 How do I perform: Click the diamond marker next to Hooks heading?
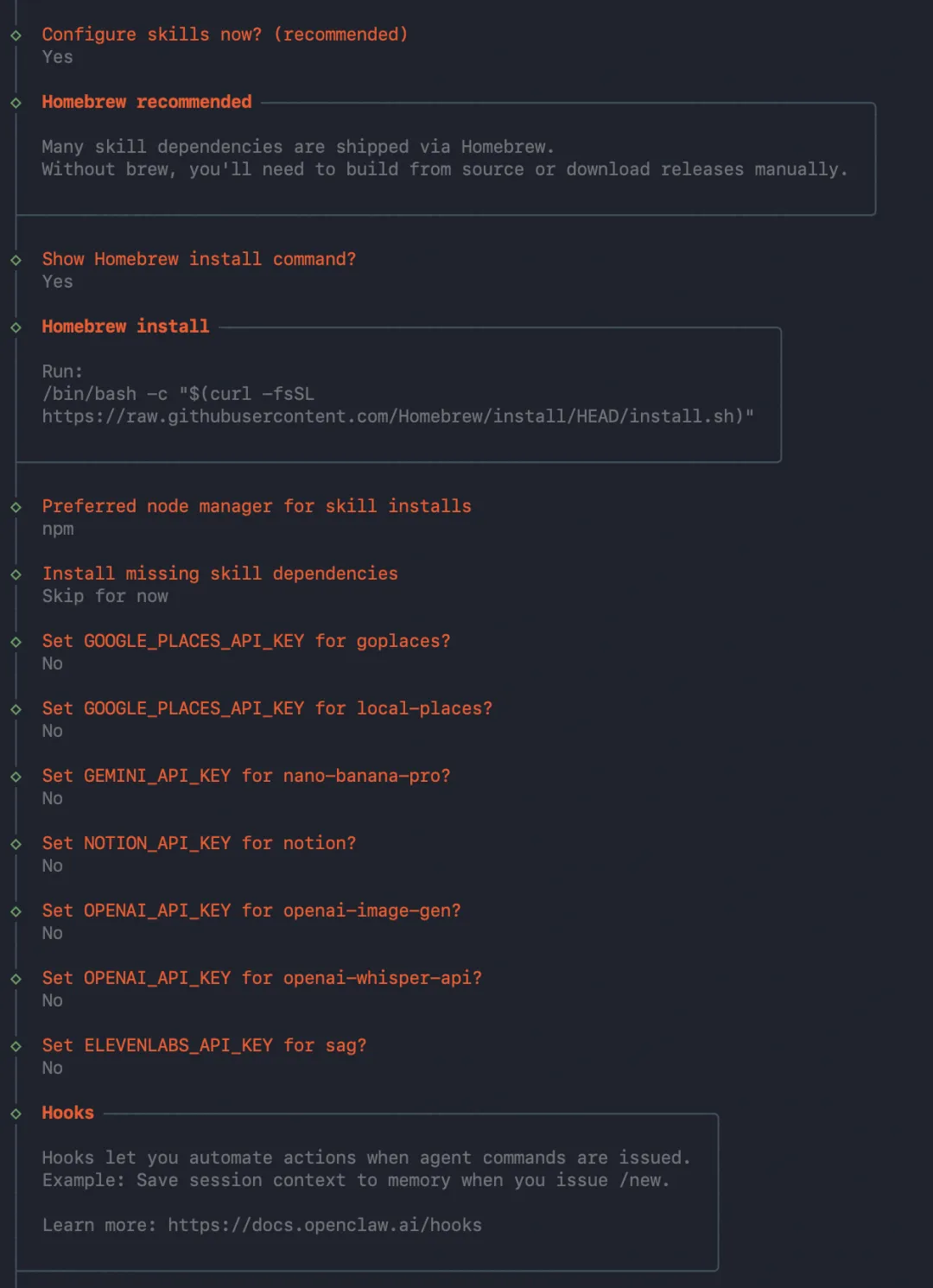[16, 1114]
